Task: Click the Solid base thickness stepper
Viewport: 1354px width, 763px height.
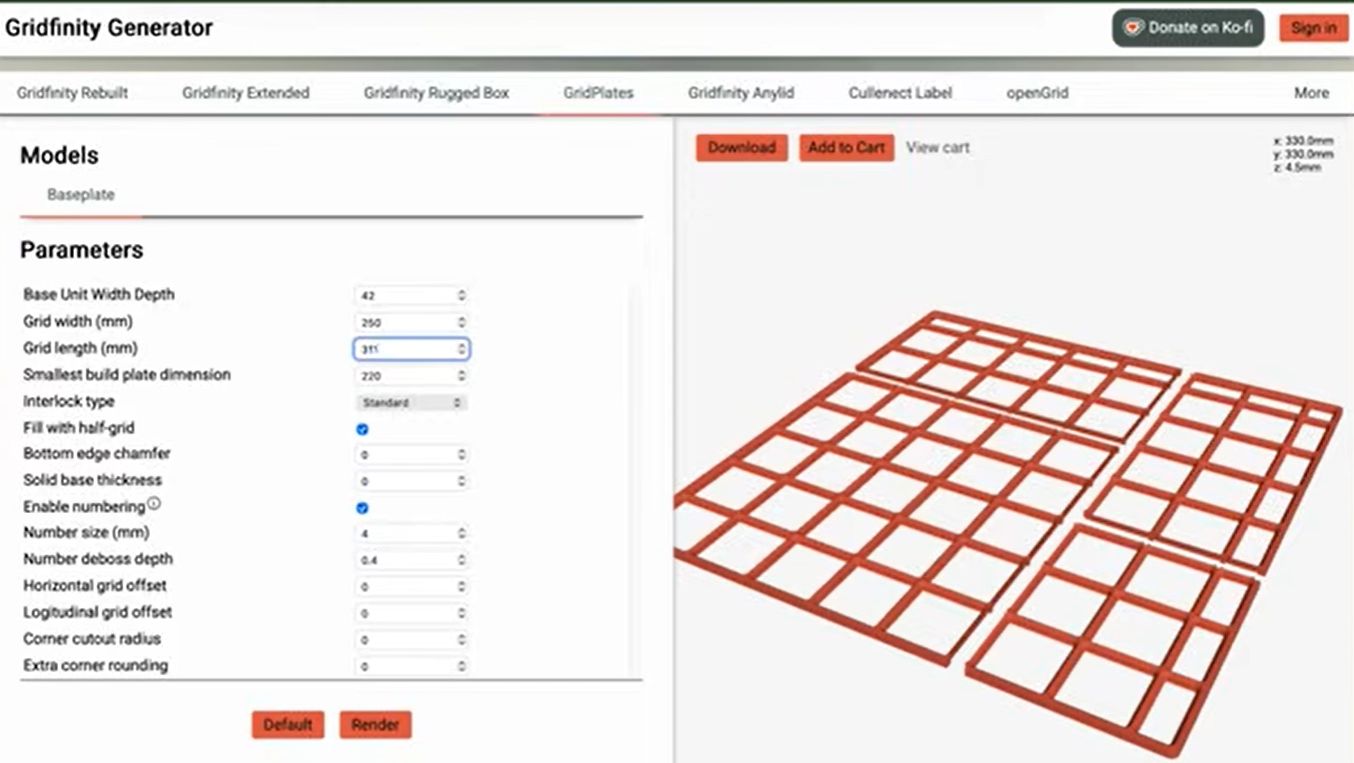Action: (461, 481)
